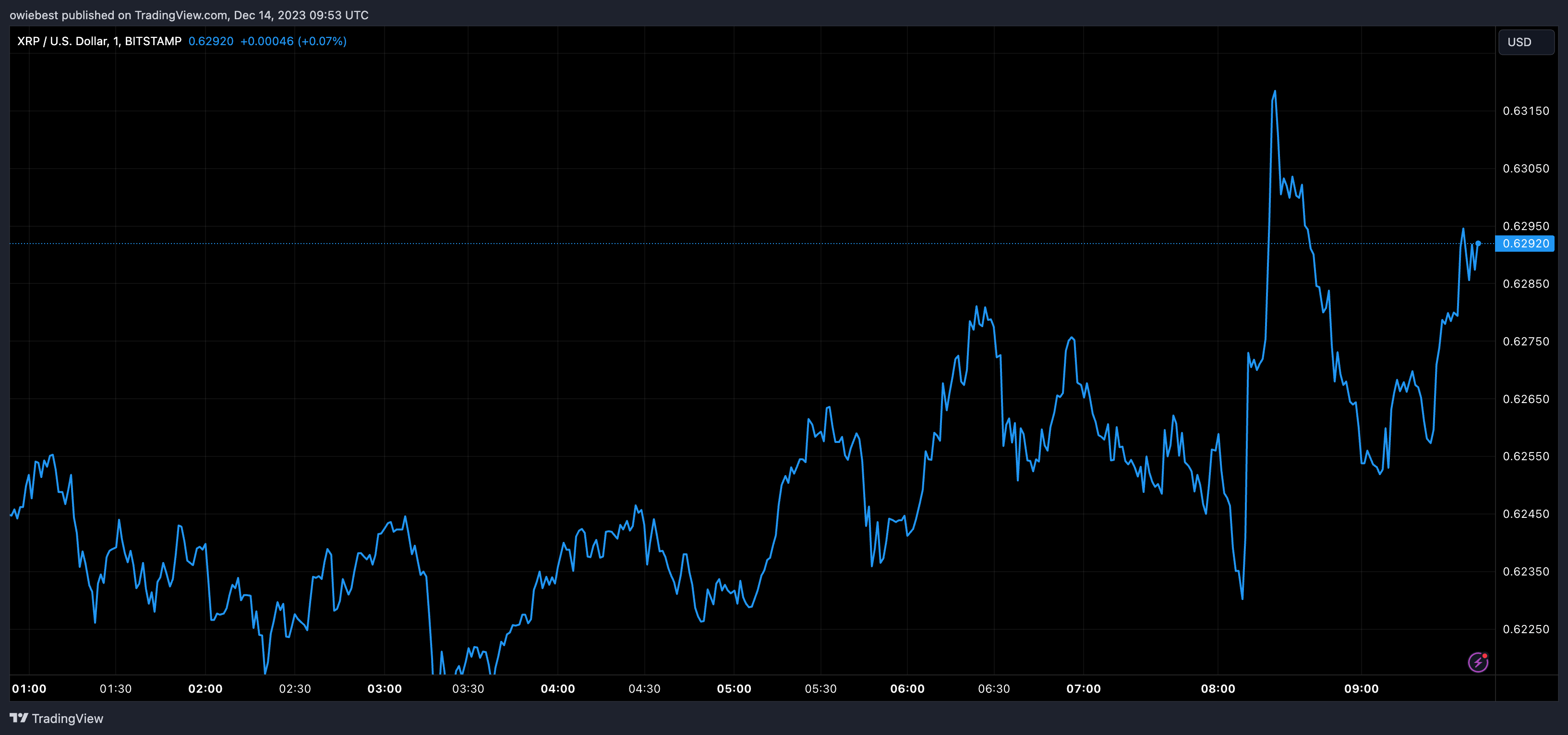Image resolution: width=1568 pixels, height=735 pixels.
Task: Click the 04:00 time axis label
Action: (x=557, y=689)
